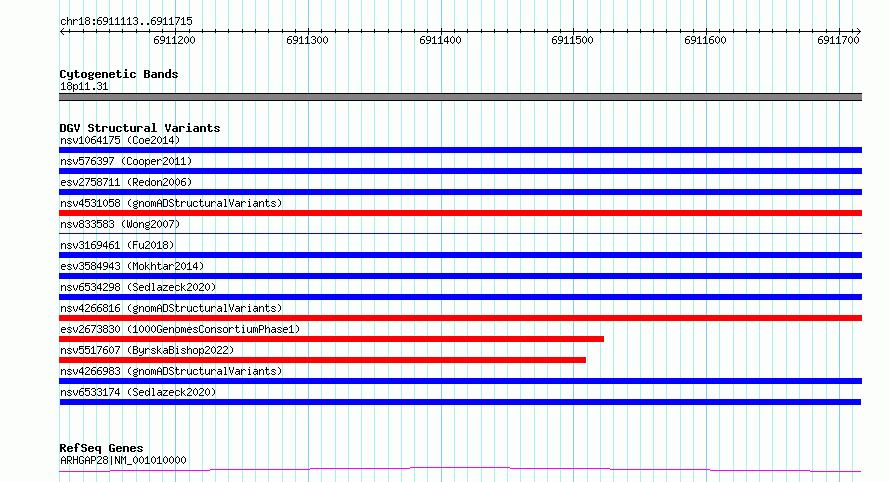
Task: Click the blue bar for nsv6534298
Action: (460, 297)
